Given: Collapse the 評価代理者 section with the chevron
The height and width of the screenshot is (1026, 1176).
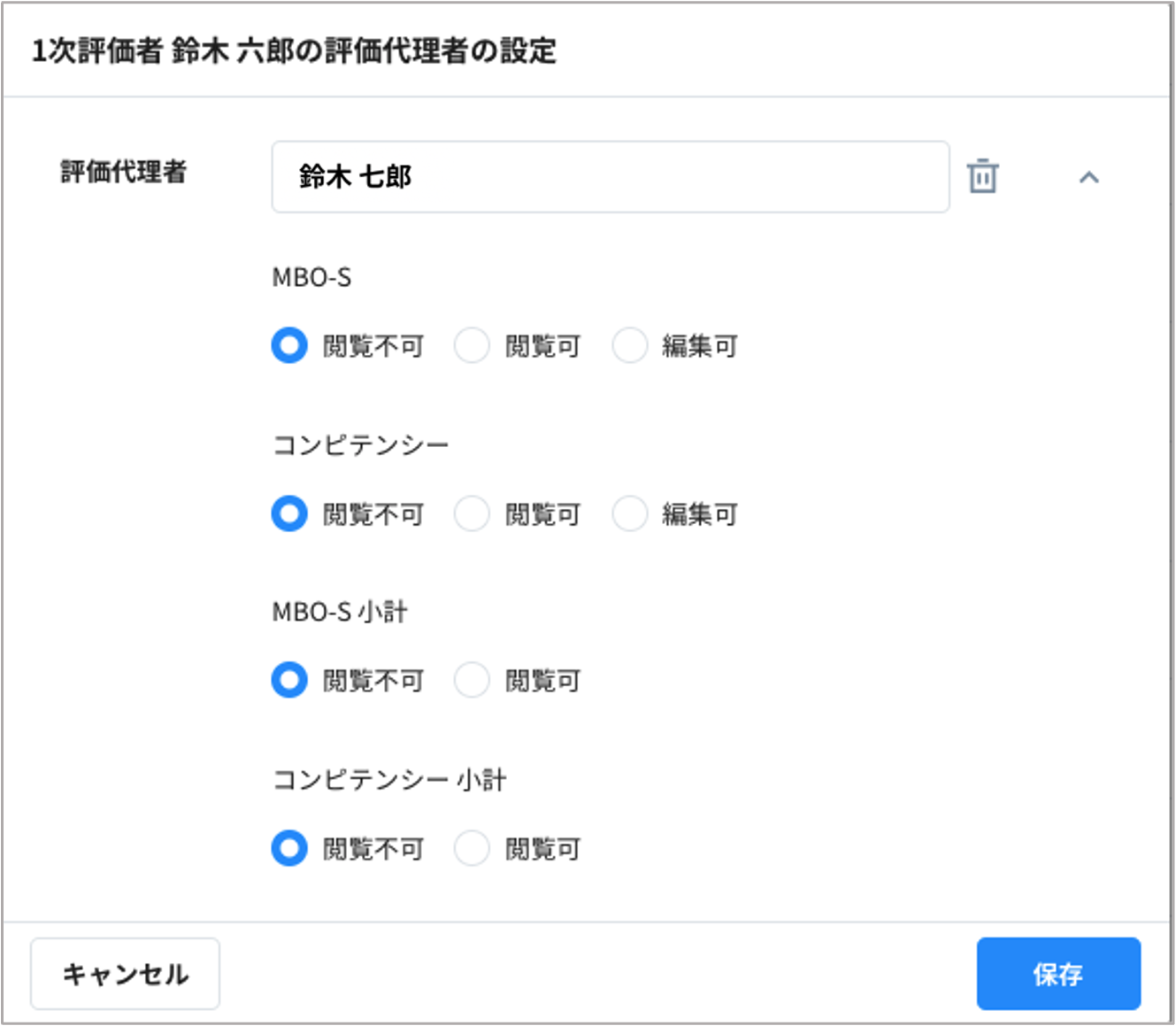Looking at the screenshot, I should pyautogui.click(x=1088, y=177).
